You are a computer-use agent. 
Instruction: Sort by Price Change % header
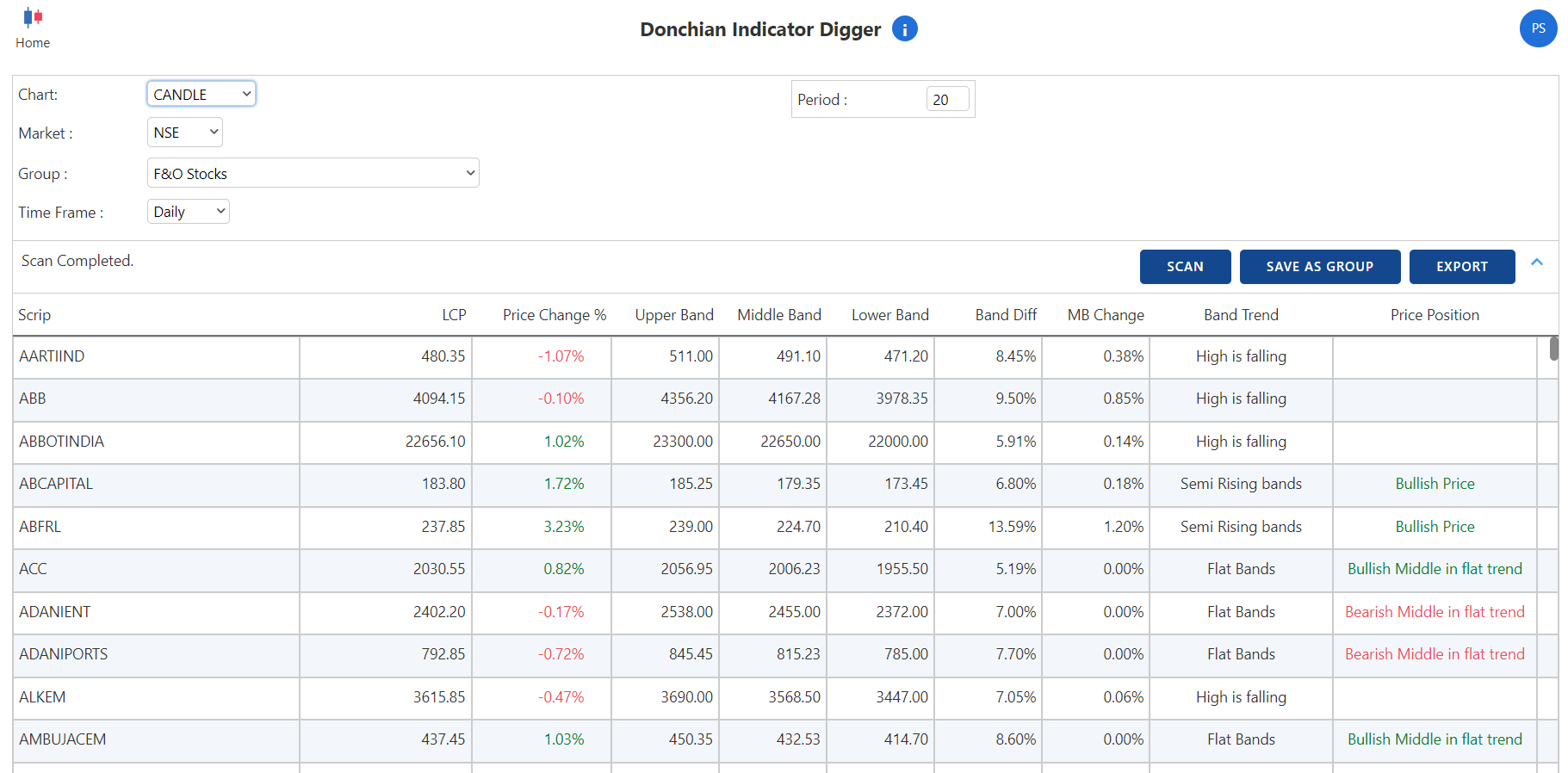[555, 315]
